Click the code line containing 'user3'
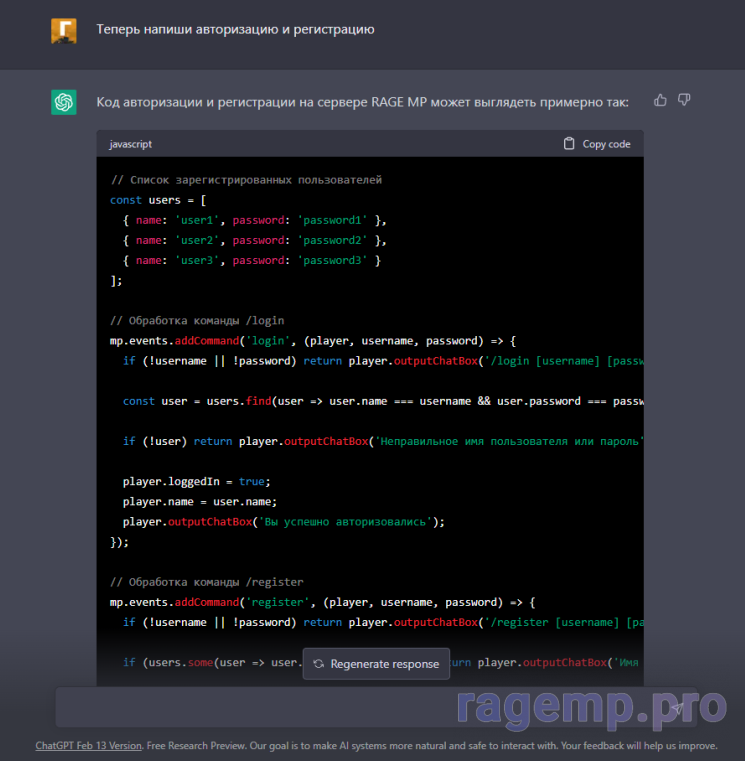This screenshot has width=745, height=761. 252,261
